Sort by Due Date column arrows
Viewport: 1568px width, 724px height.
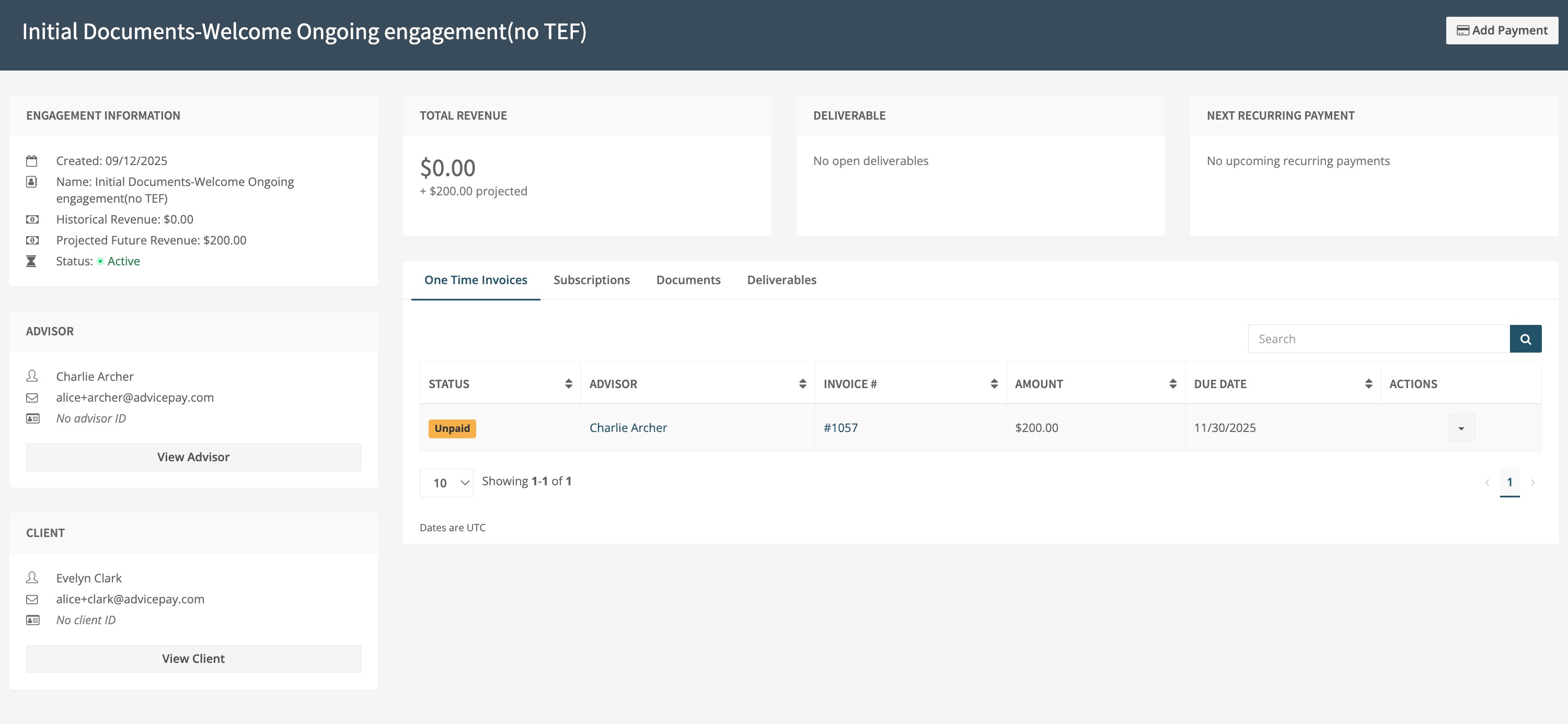click(1368, 384)
